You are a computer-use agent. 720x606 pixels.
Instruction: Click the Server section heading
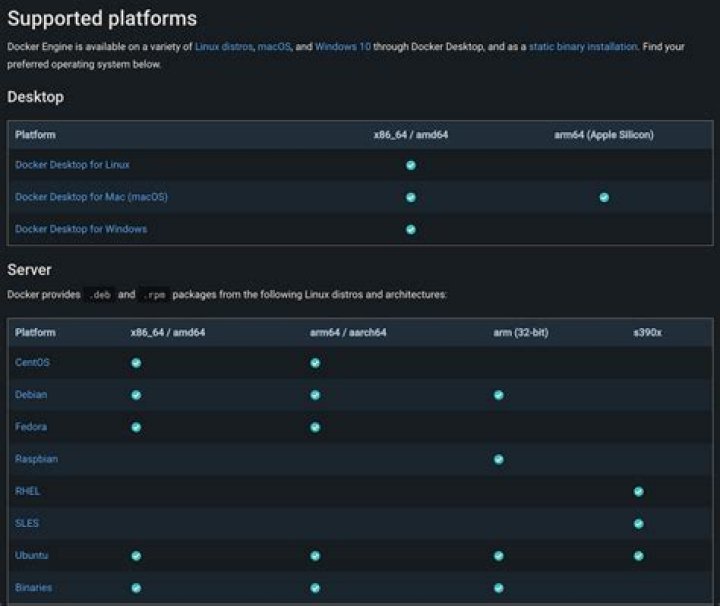tap(29, 269)
